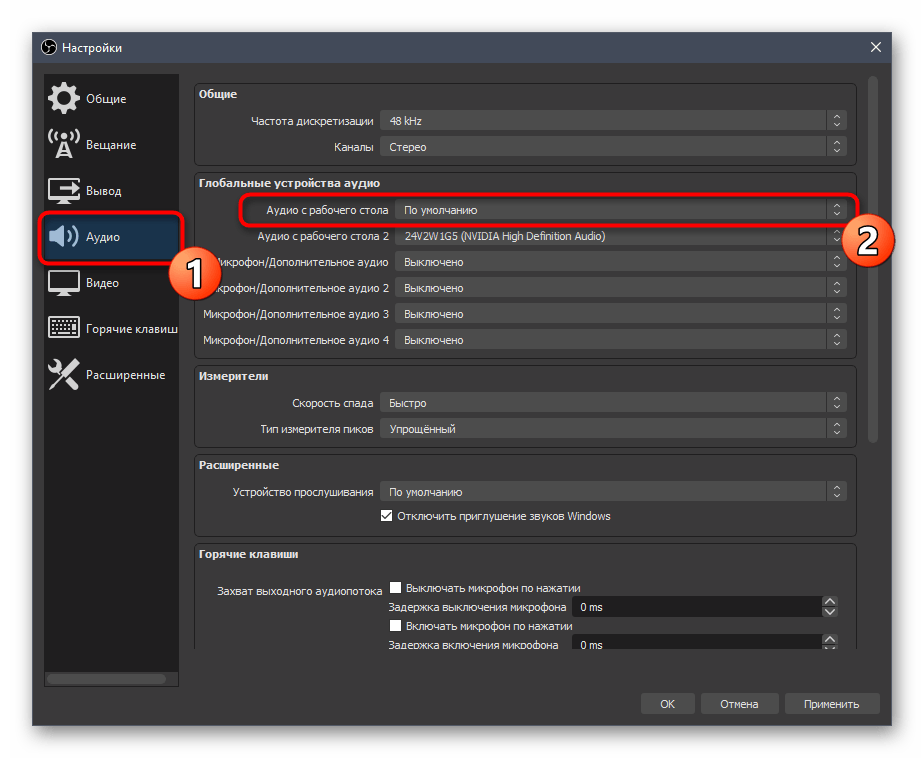Open the Горячие клавиши tab
This screenshot has width=924, height=758.
[111, 328]
